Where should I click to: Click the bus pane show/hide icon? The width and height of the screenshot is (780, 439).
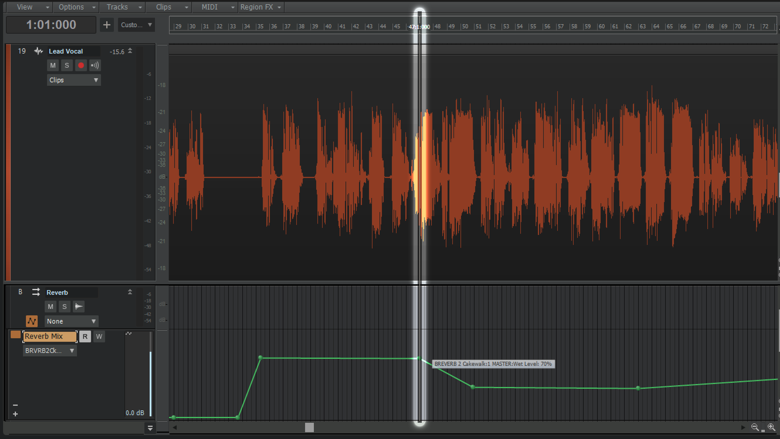pyautogui.click(x=150, y=428)
